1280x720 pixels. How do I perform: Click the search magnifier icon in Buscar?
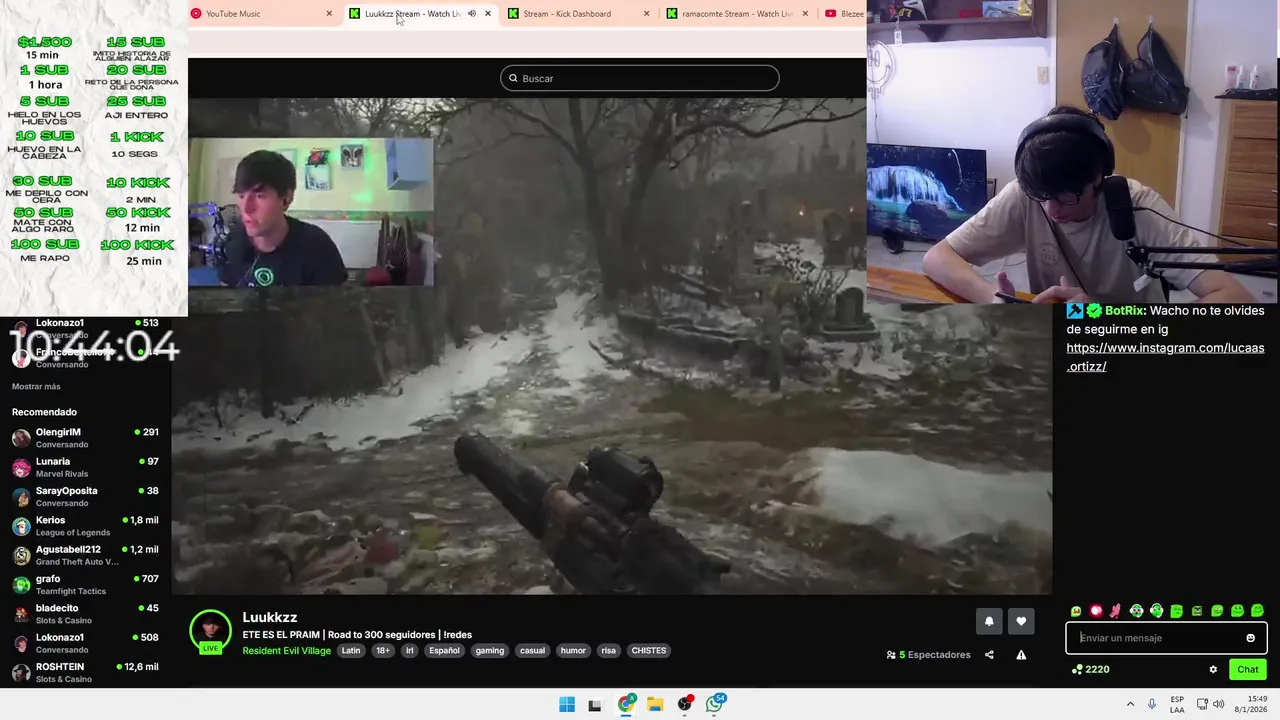tap(513, 78)
